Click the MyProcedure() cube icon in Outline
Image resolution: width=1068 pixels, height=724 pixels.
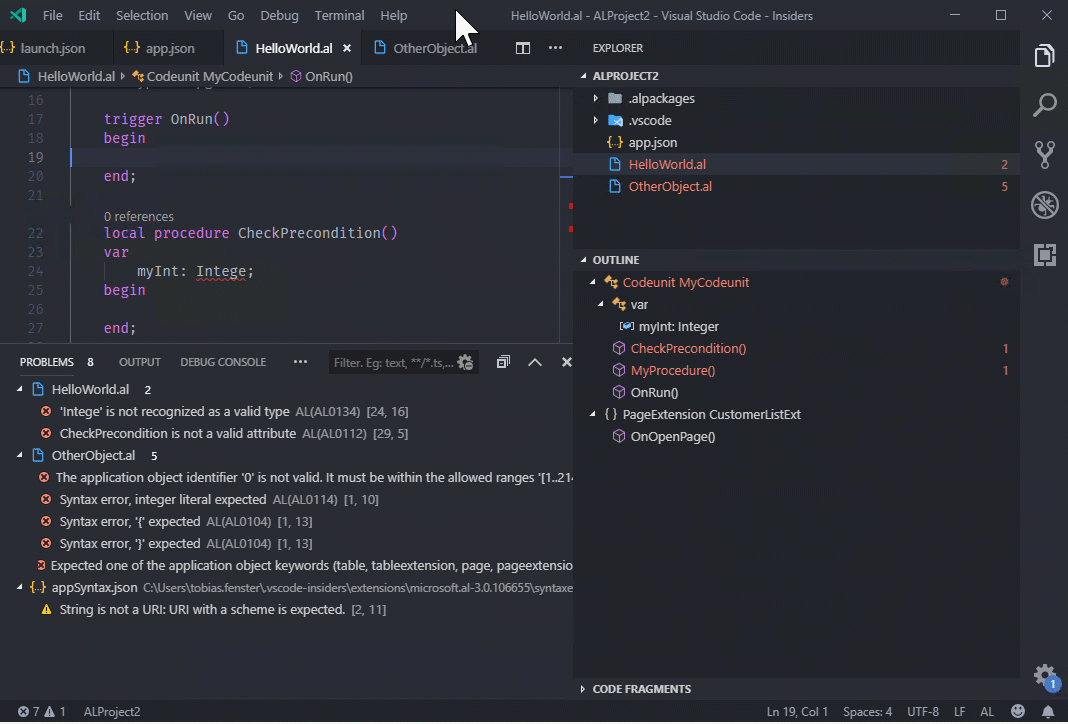pyautogui.click(x=618, y=370)
